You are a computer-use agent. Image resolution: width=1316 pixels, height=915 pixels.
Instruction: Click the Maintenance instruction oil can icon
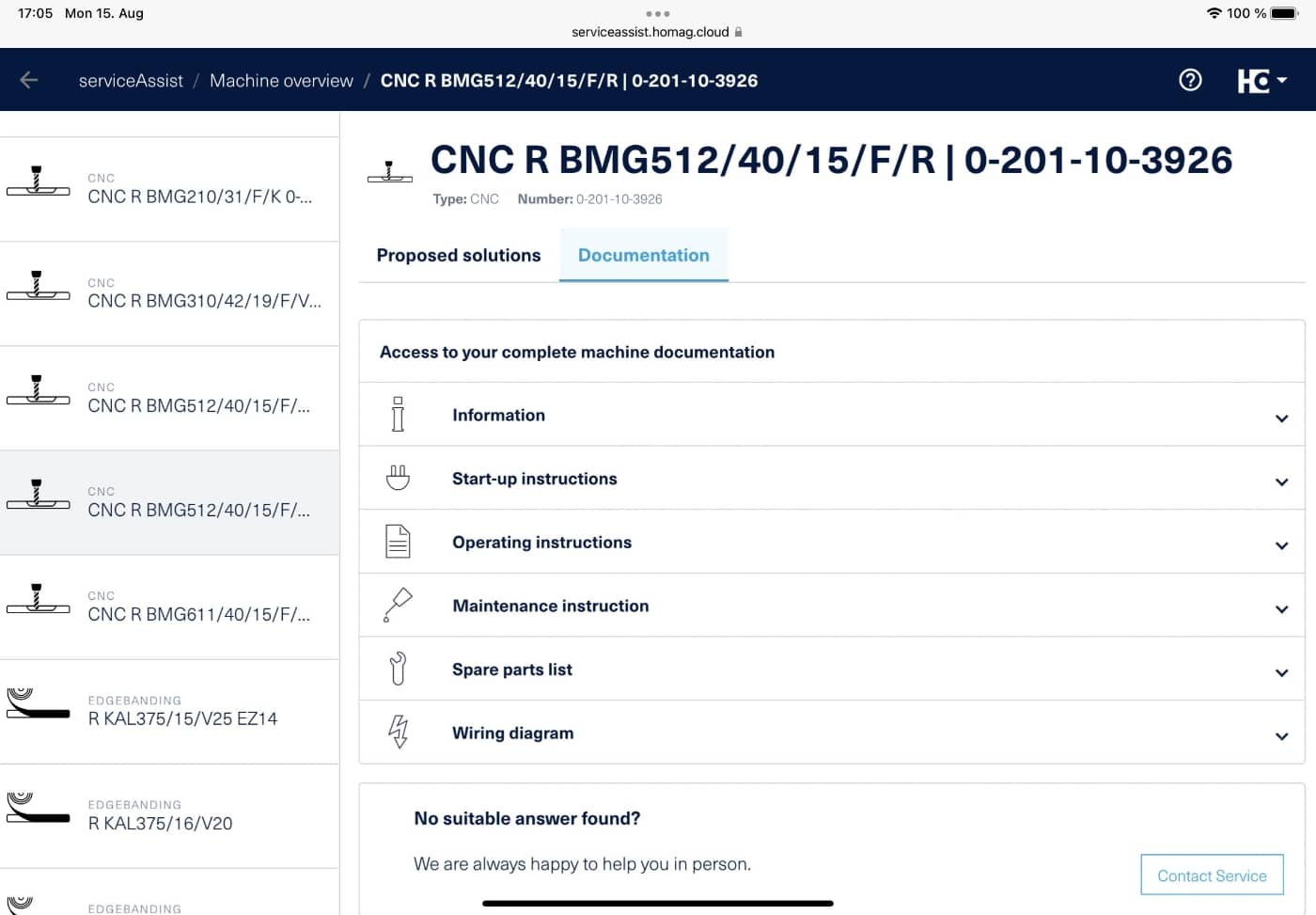398,605
